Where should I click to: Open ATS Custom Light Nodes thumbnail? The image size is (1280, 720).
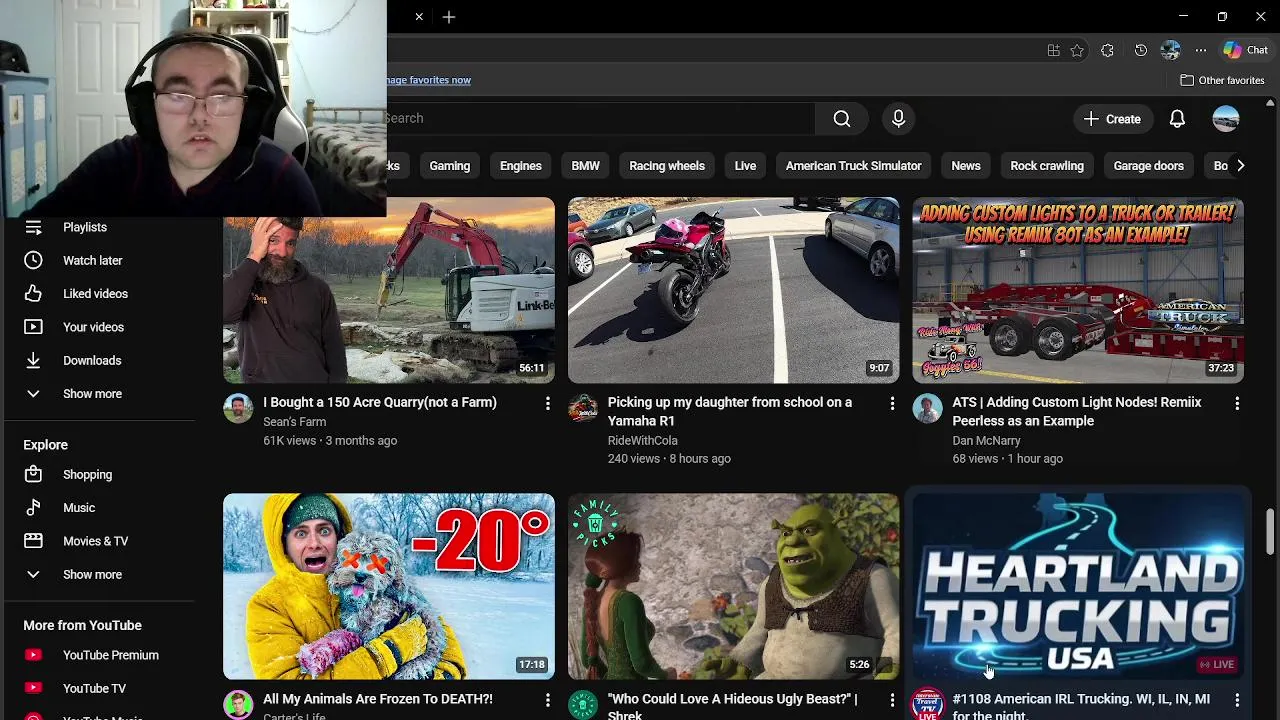pos(1078,290)
